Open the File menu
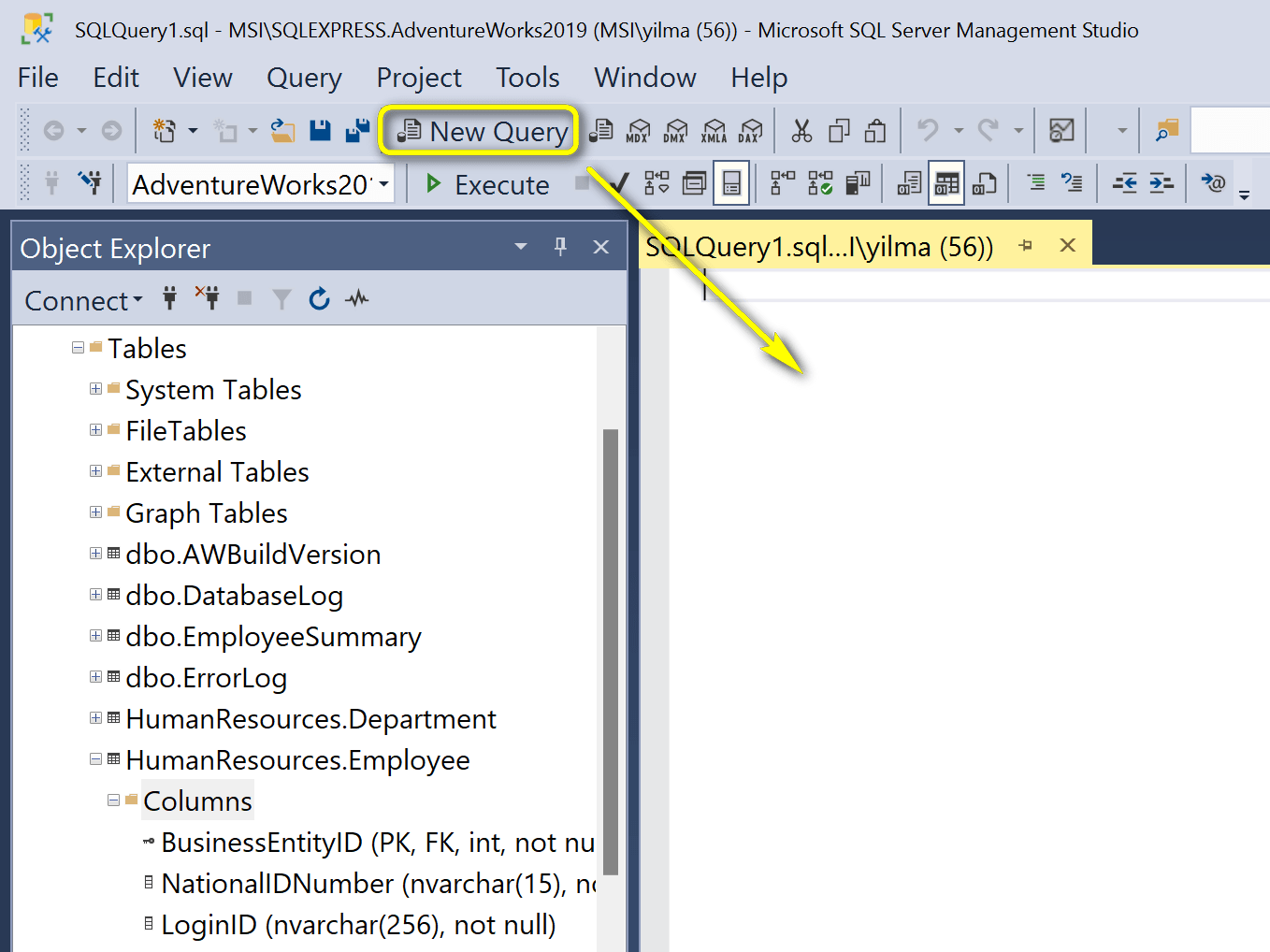This screenshot has height=952, width=1270. (x=38, y=78)
